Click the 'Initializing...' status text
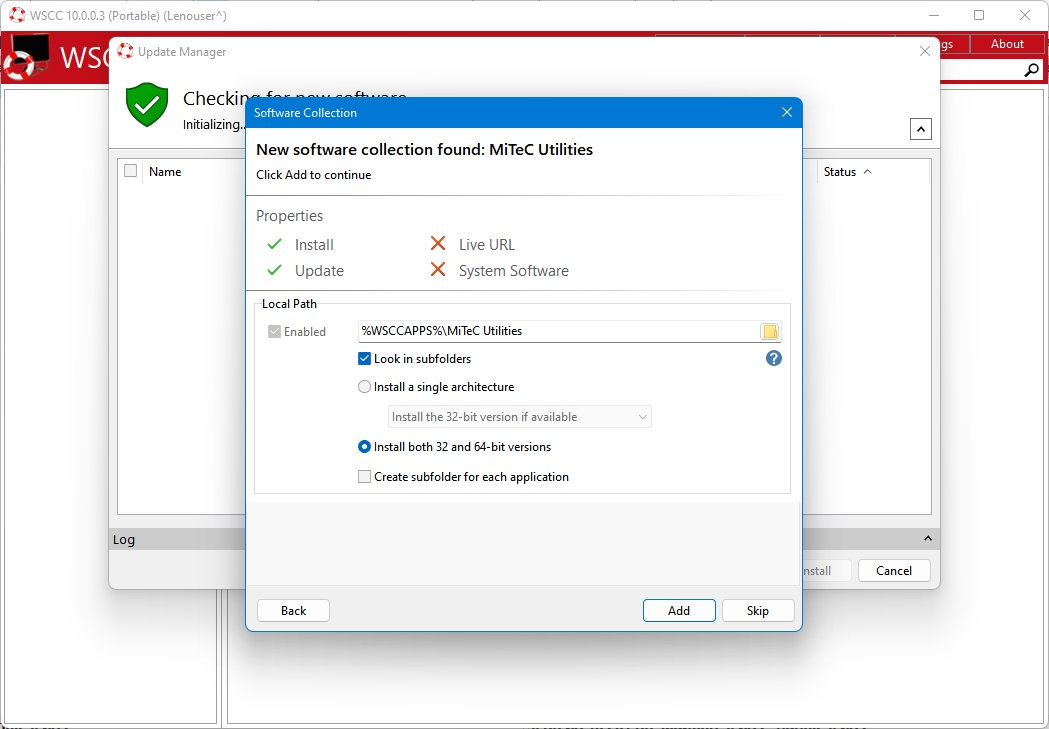The width and height of the screenshot is (1049, 729). pyautogui.click(x=214, y=124)
